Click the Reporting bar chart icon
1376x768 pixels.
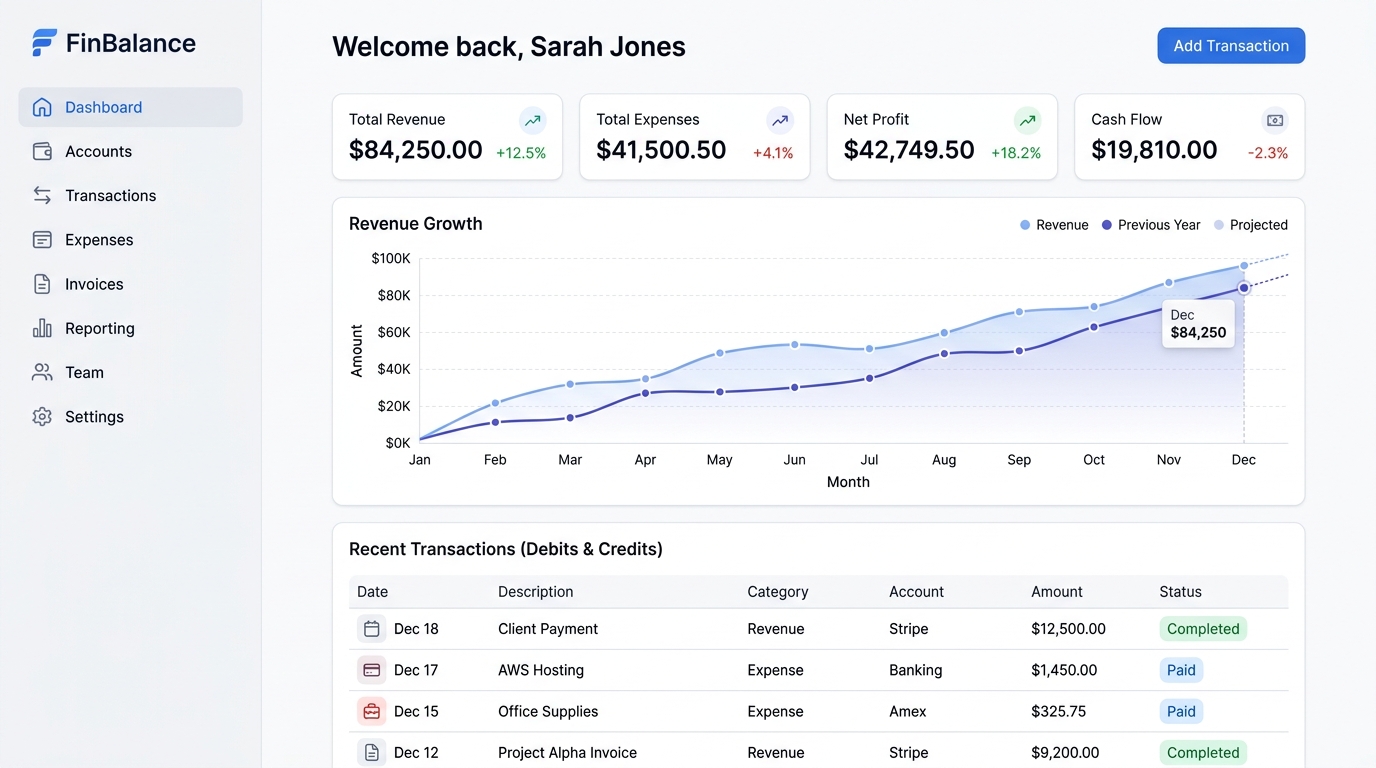[42, 328]
